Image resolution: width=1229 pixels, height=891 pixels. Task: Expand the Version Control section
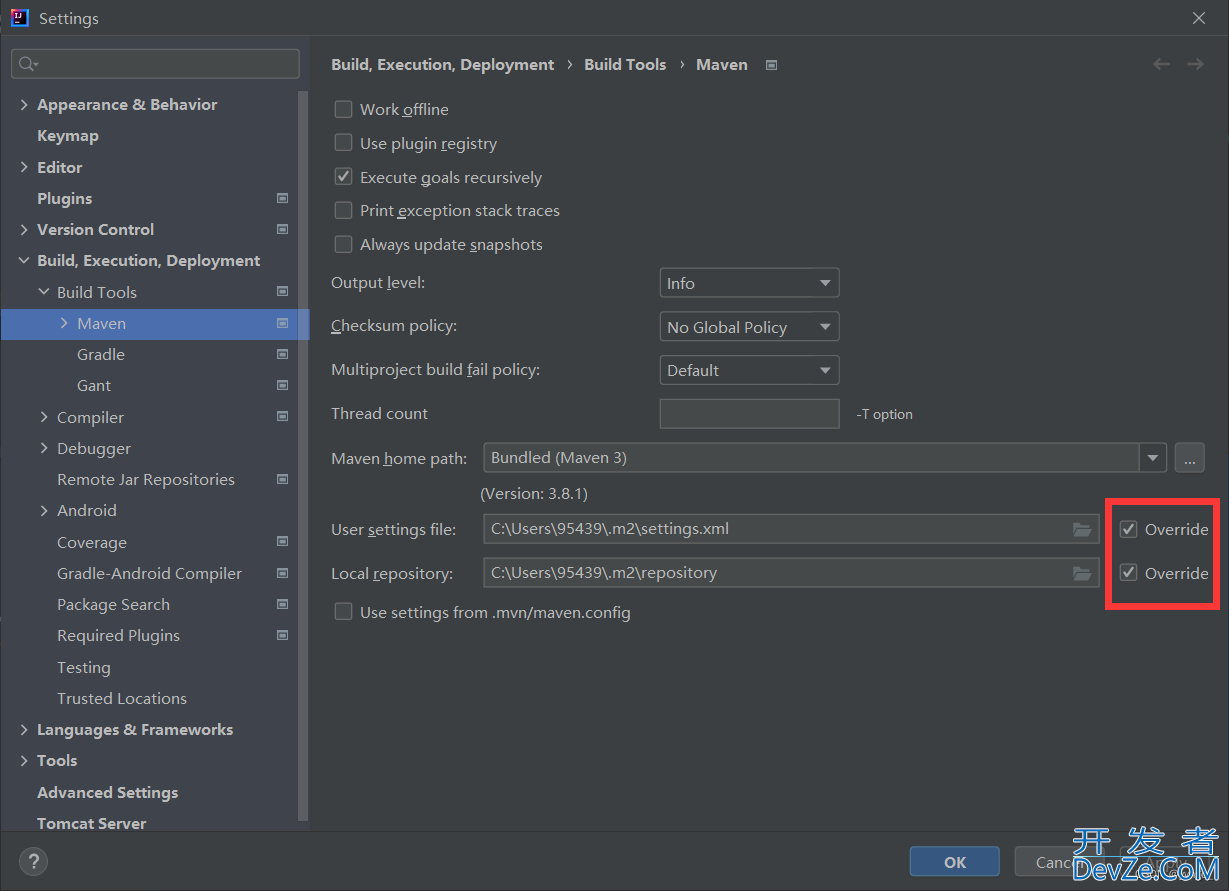pos(24,229)
